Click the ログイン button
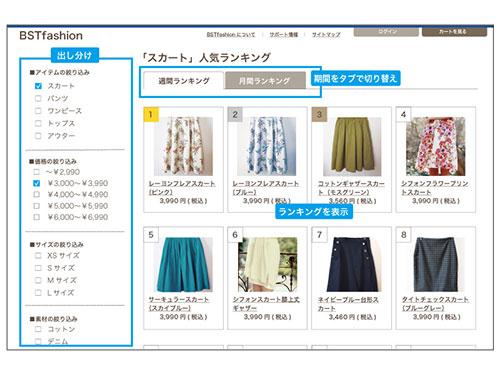 point(386,32)
